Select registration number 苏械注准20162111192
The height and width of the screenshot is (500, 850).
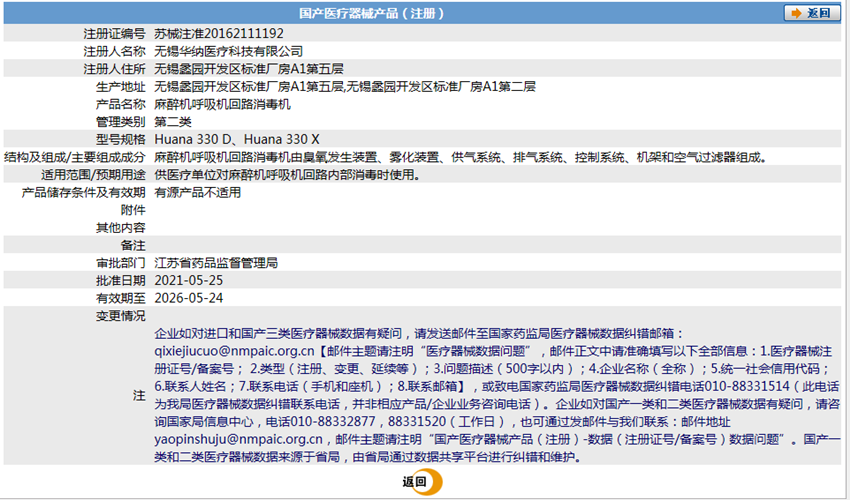click(218, 34)
